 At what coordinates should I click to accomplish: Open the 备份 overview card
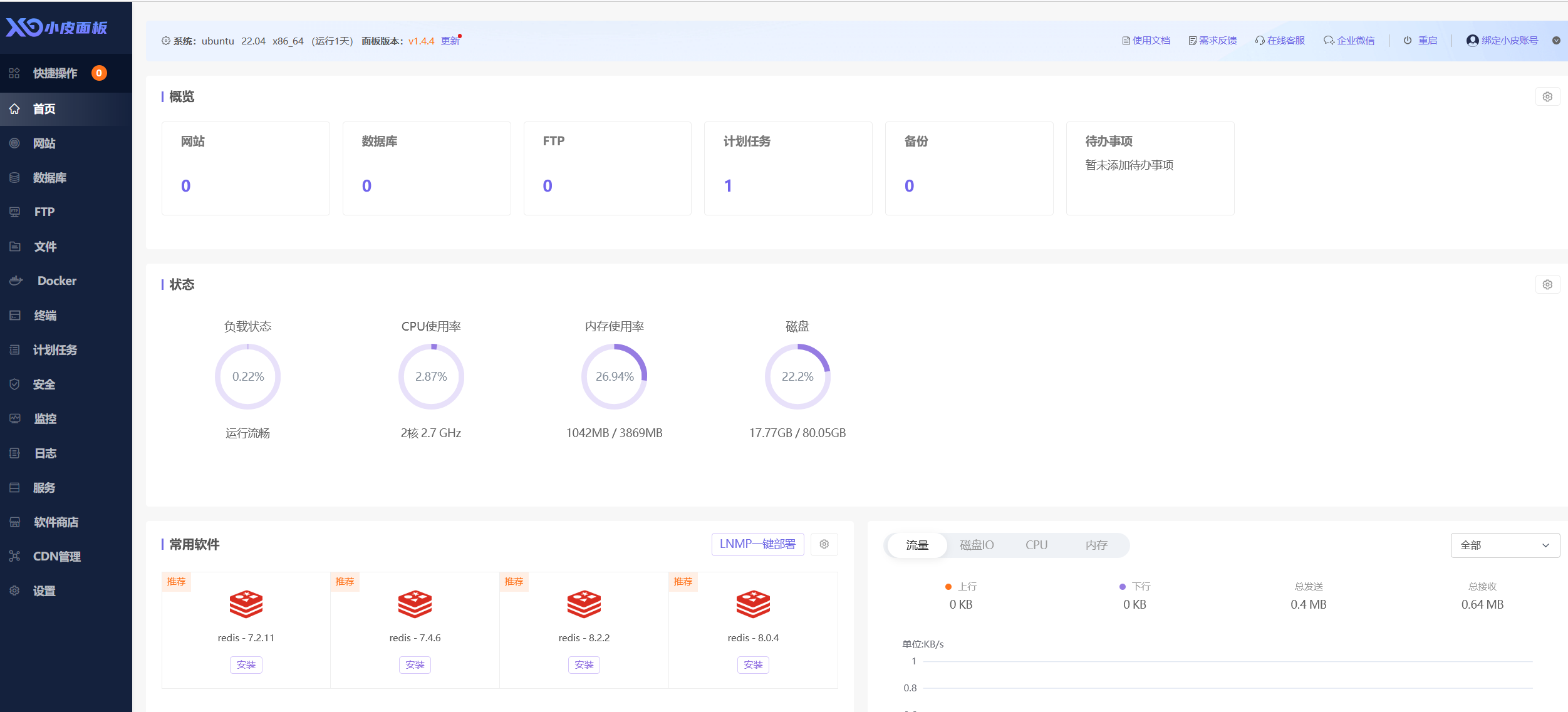click(969, 168)
